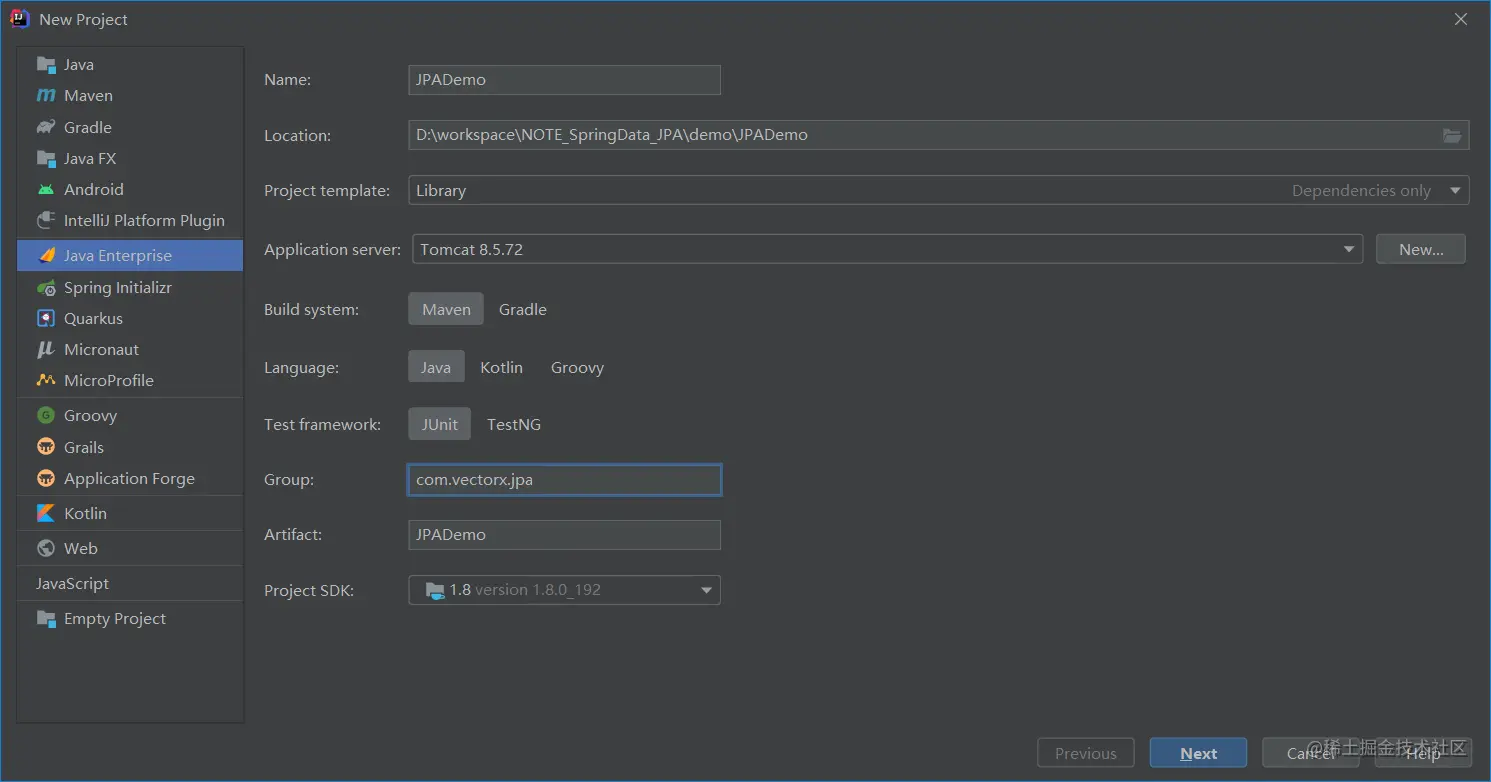Click the Previous button

click(x=1085, y=753)
